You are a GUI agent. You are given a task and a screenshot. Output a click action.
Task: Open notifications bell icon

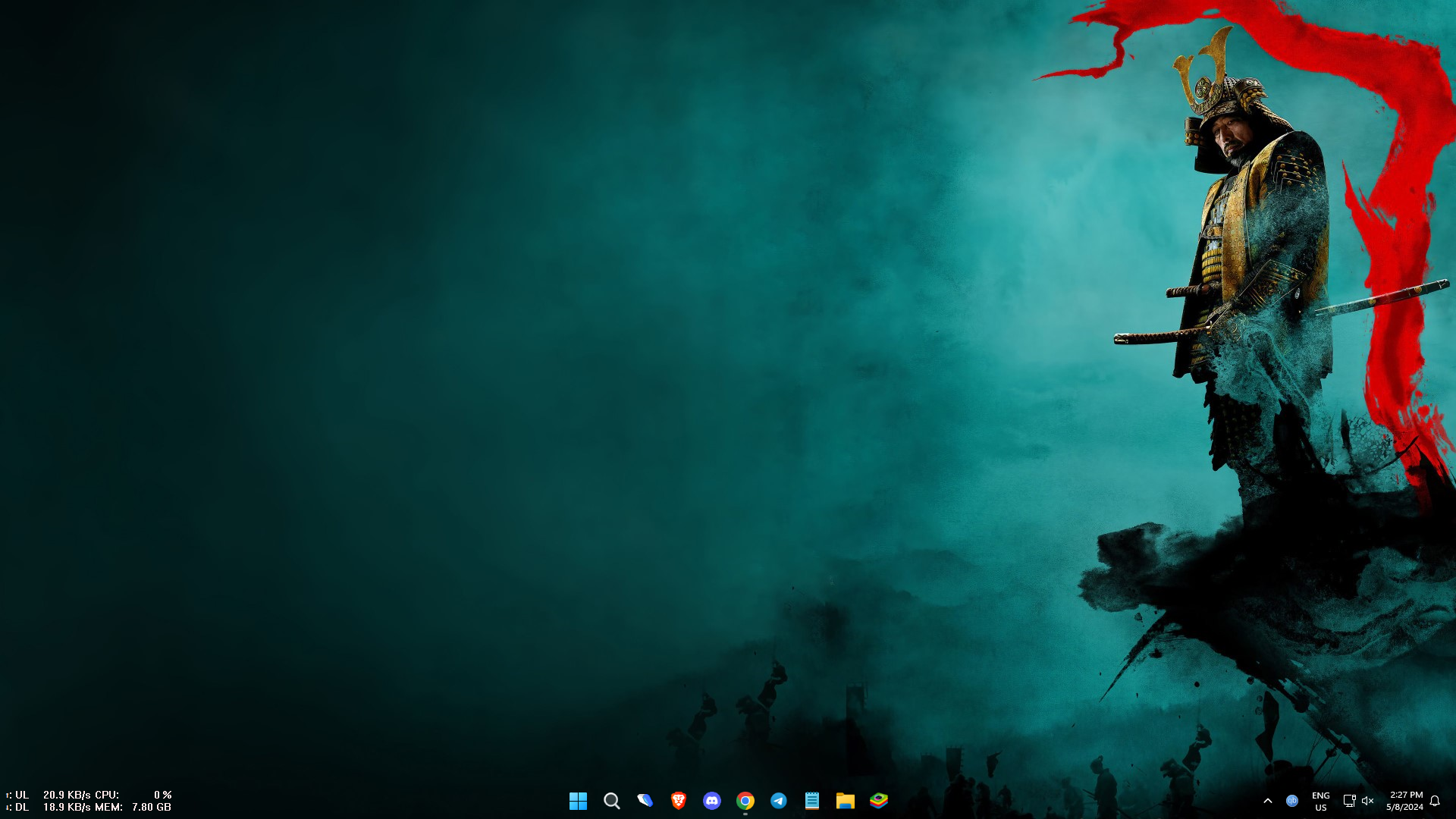1435,801
